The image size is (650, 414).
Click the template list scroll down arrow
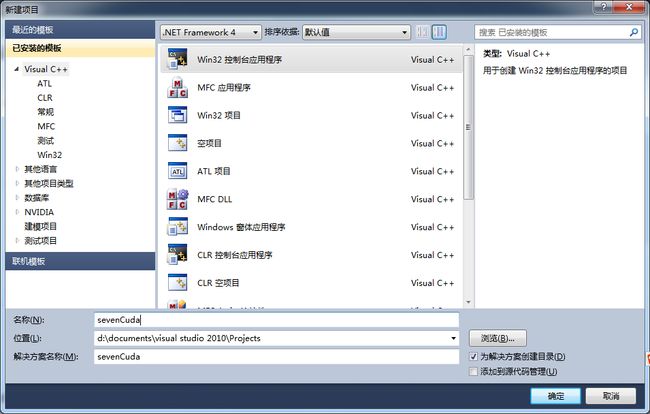468,302
